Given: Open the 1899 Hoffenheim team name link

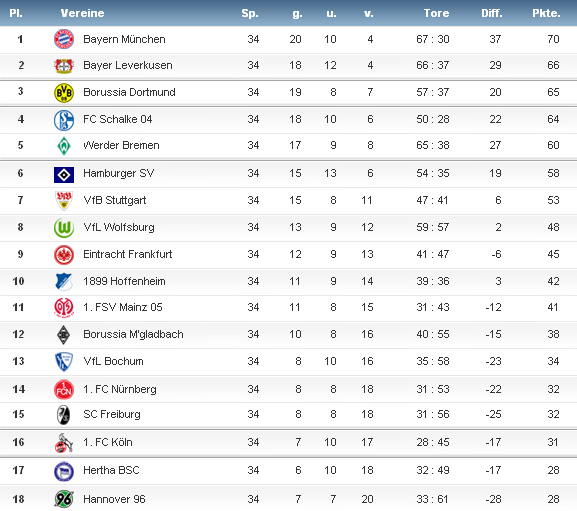Looking at the screenshot, I should pyautogui.click(x=124, y=281).
